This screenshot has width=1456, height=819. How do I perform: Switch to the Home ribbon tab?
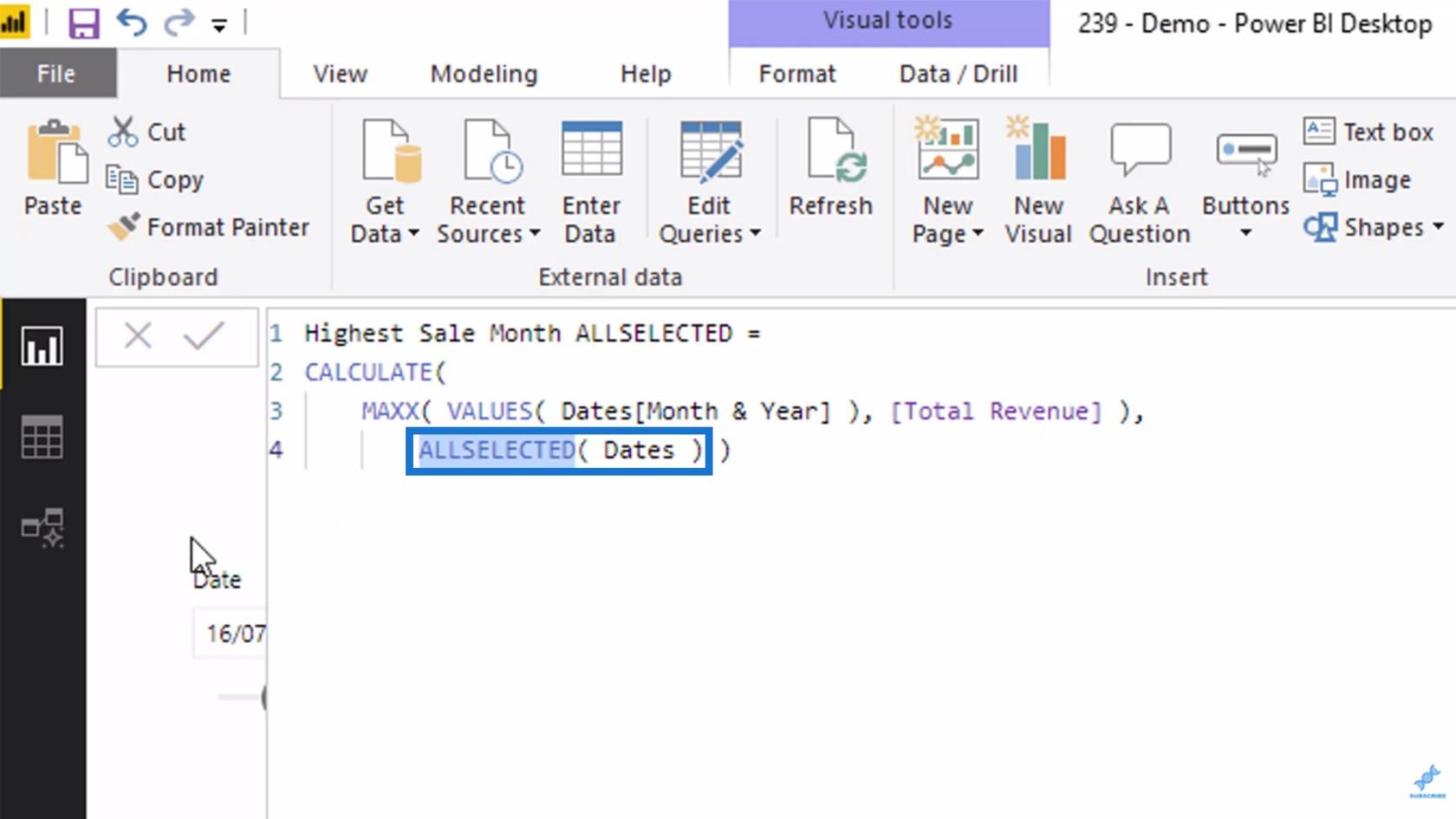(198, 74)
